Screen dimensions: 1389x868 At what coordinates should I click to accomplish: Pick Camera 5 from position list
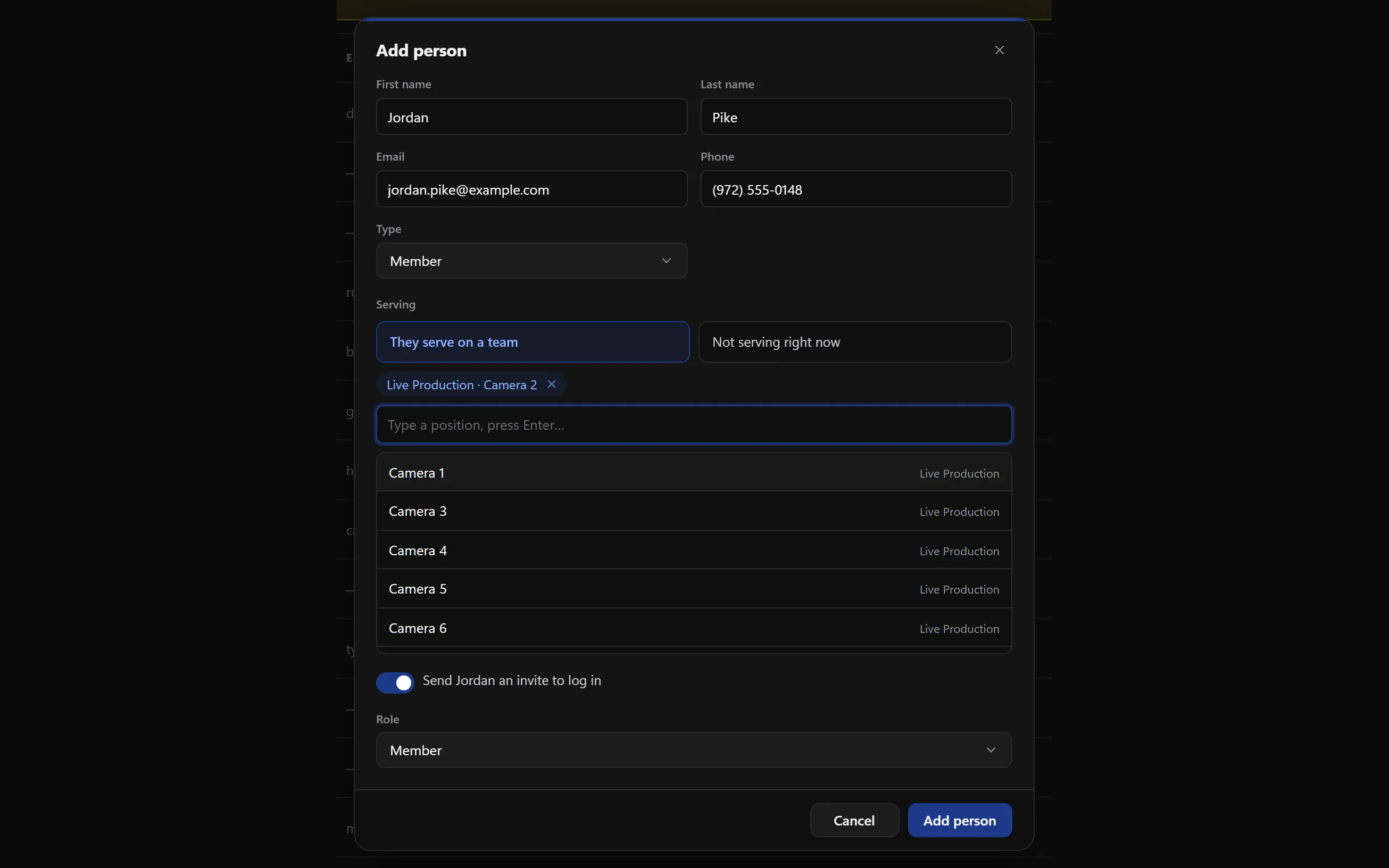(694, 589)
